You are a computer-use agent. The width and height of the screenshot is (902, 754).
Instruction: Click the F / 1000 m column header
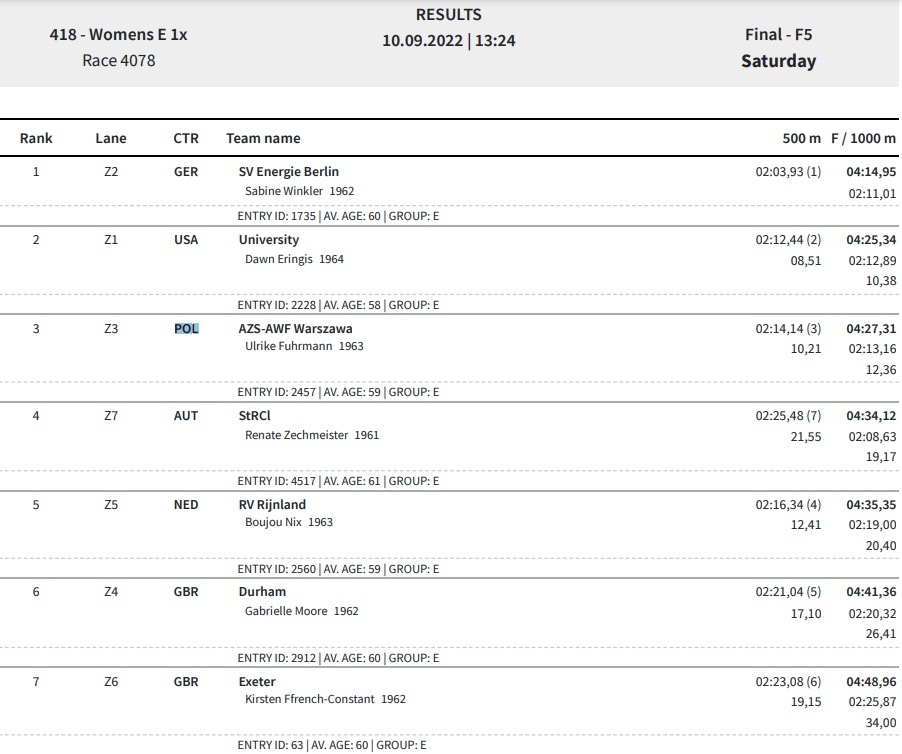tap(863, 138)
